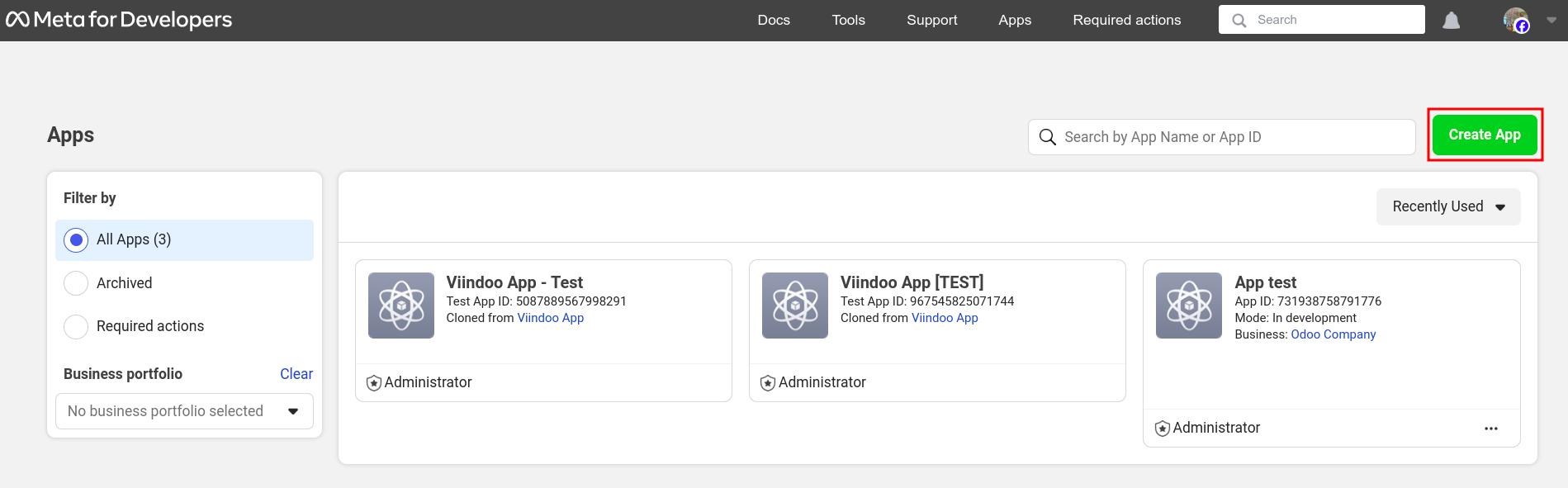Open the Viindoo App link under Viindoo App [TEST]
This screenshot has width=1568, height=488.
tap(945, 318)
